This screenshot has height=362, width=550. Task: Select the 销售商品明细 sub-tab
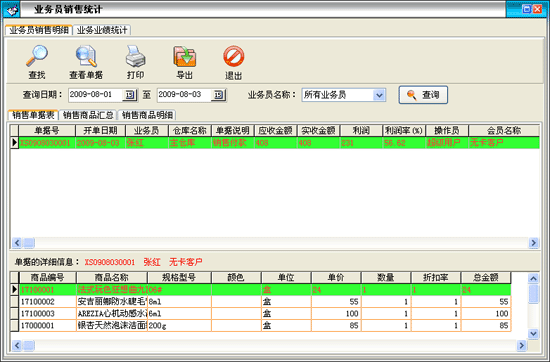click(x=147, y=115)
